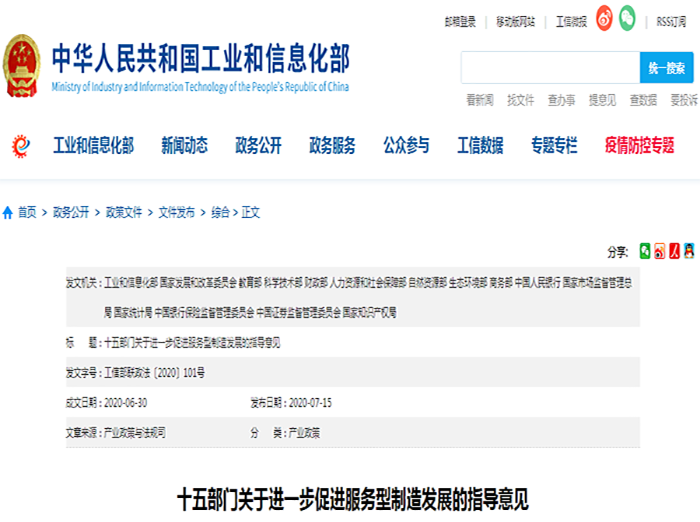This screenshot has width=700, height=522.
Task: Click the 找文件 quick link under search
Action: pos(520,100)
